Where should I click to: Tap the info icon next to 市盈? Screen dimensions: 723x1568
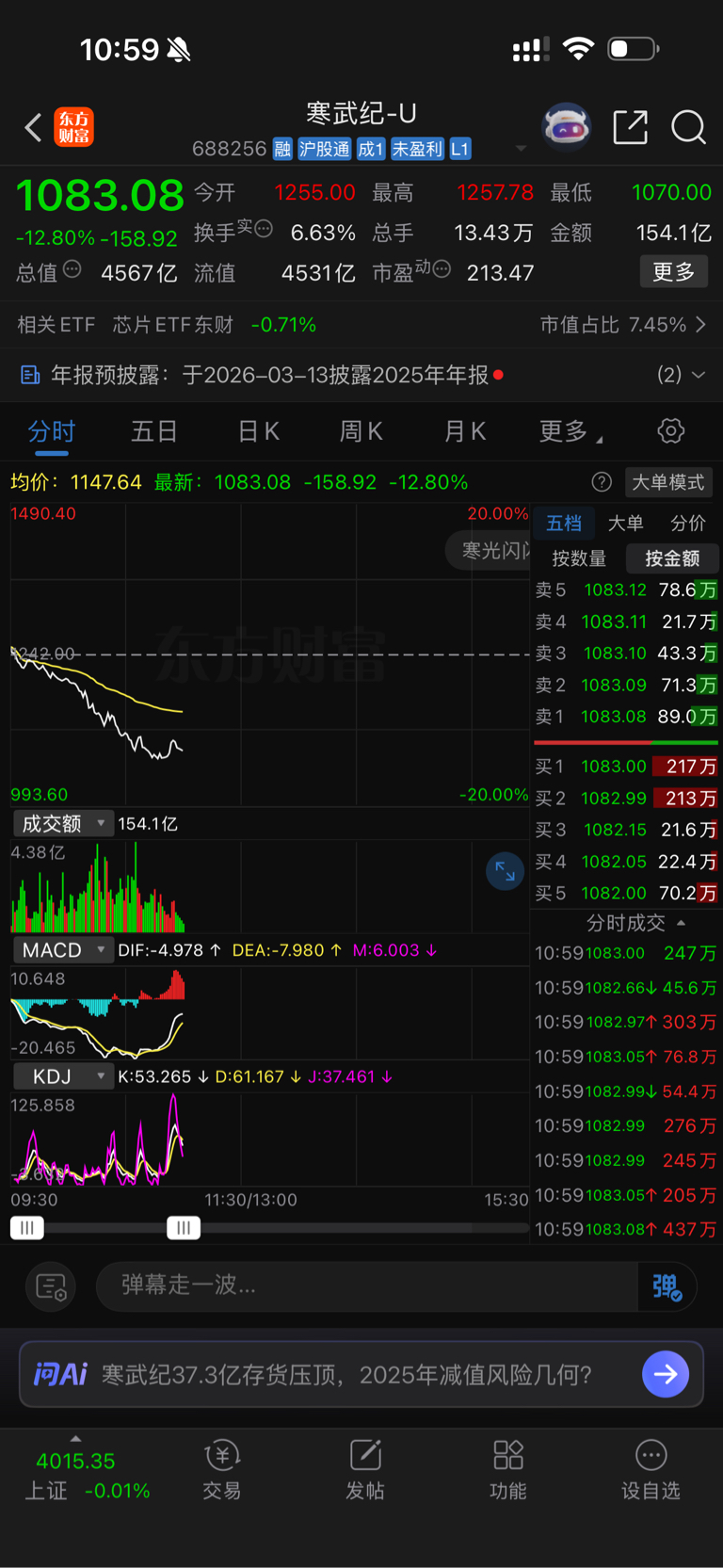pyautogui.click(x=442, y=269)
